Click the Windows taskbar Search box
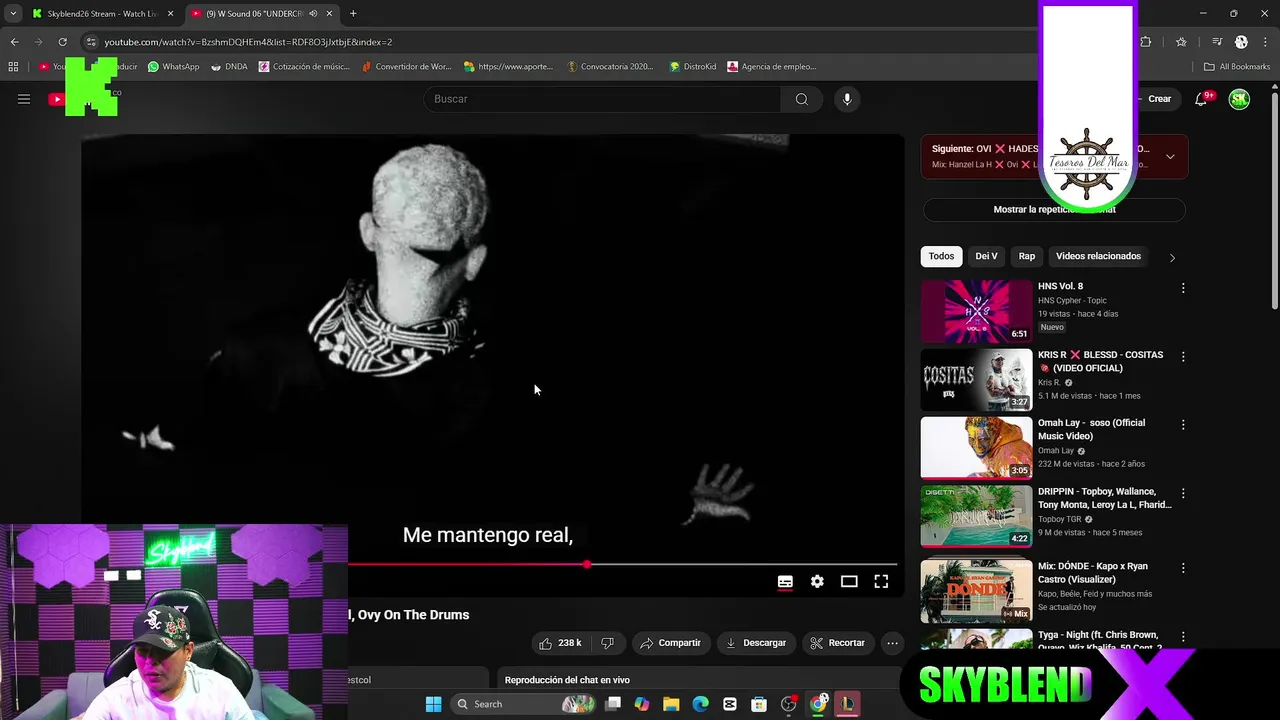This screenshot has width=1280, height=720. (523, 704)
